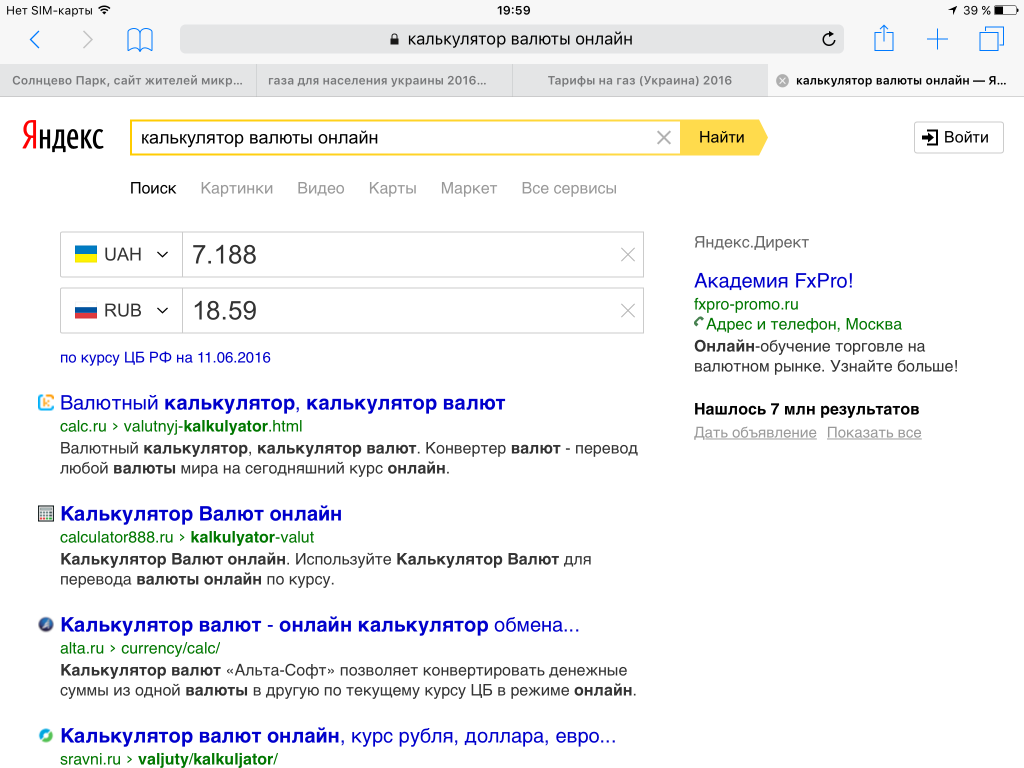Open alta.ru currency/calc URL link
The width and height of the screenshot is (1024, 768).
tap(140, 648)
